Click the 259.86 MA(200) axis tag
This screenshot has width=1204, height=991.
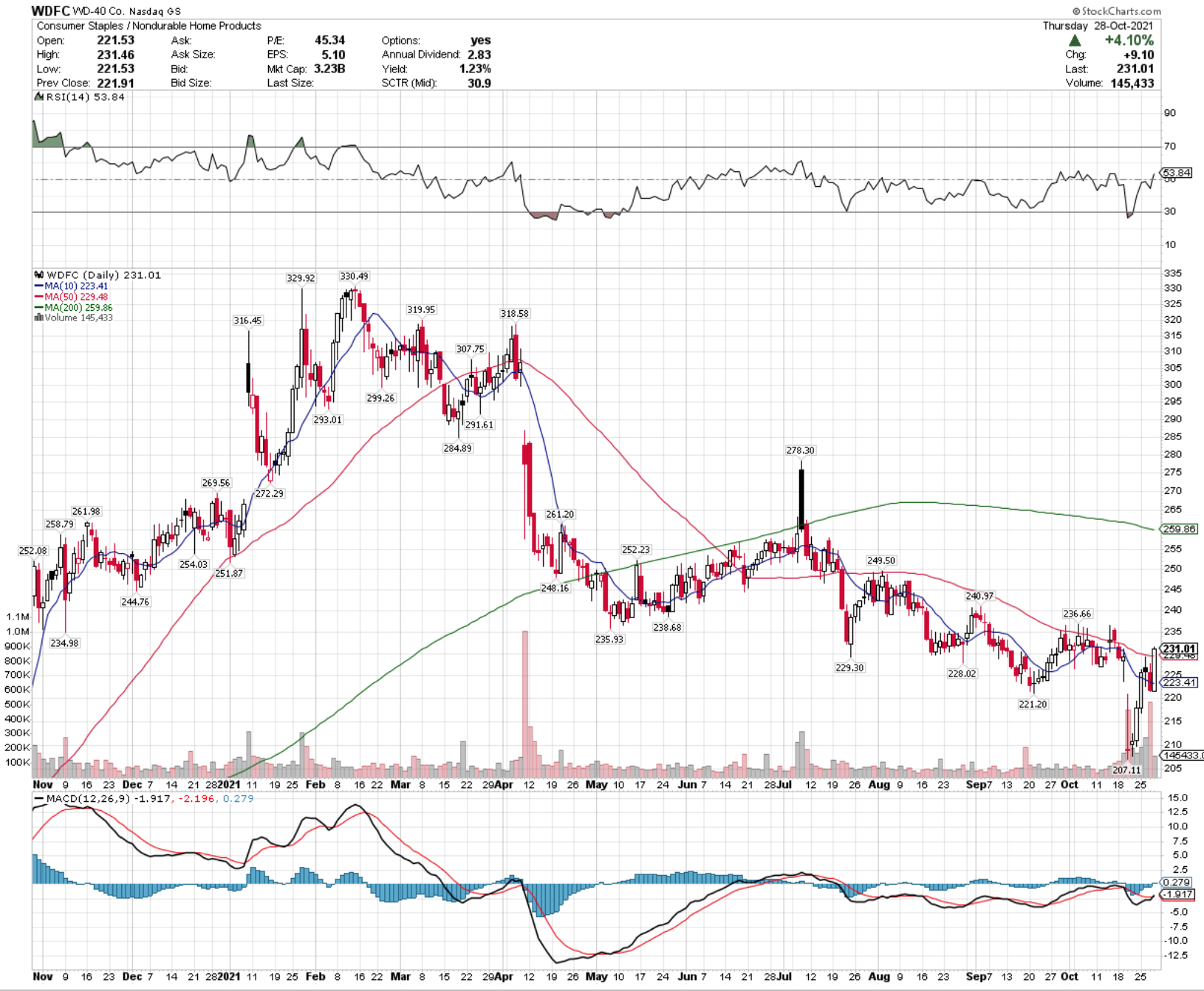1179,529
